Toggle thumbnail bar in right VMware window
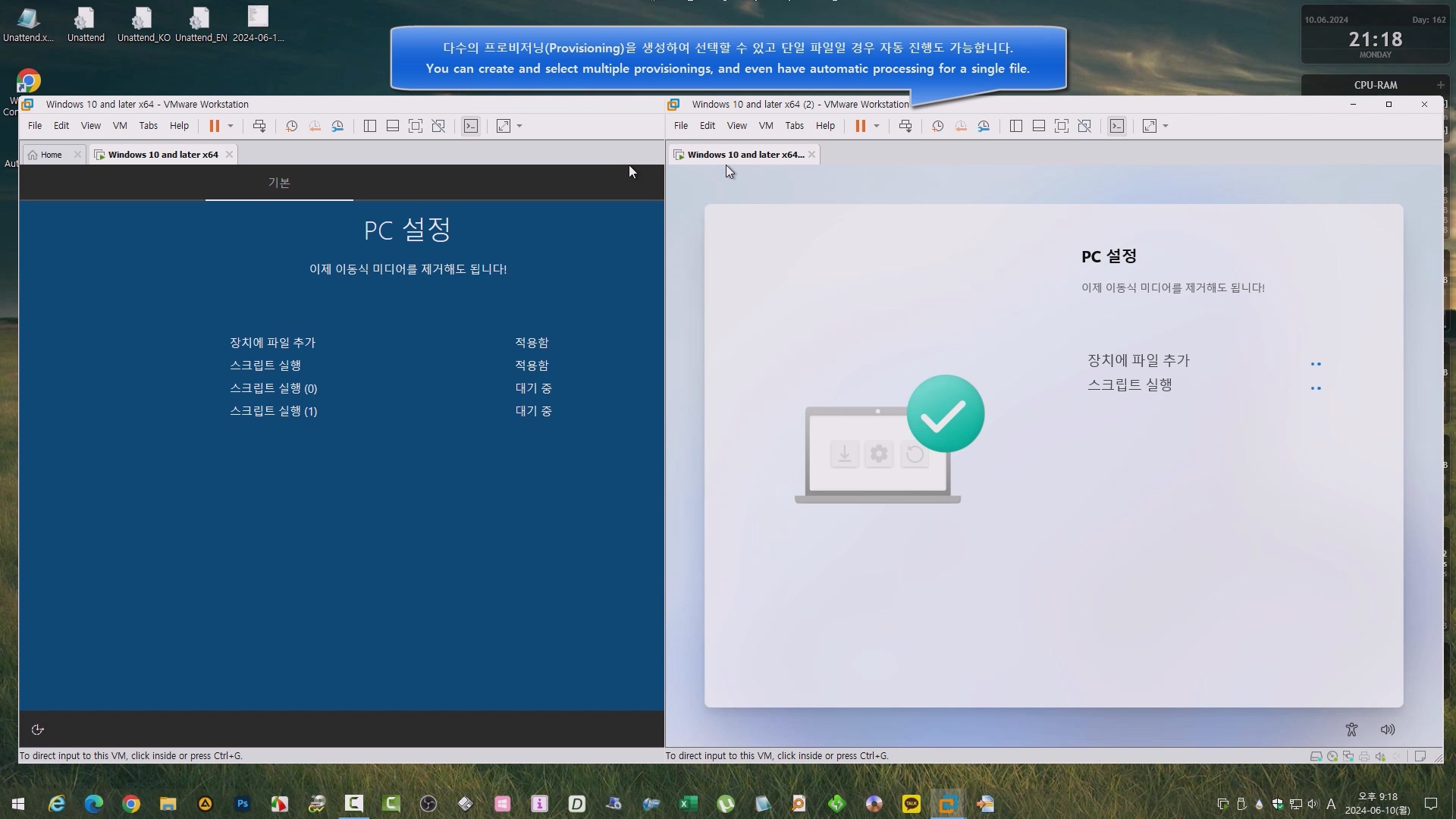The width and height of the screenshot is (1456, 819). point(1039,126)
